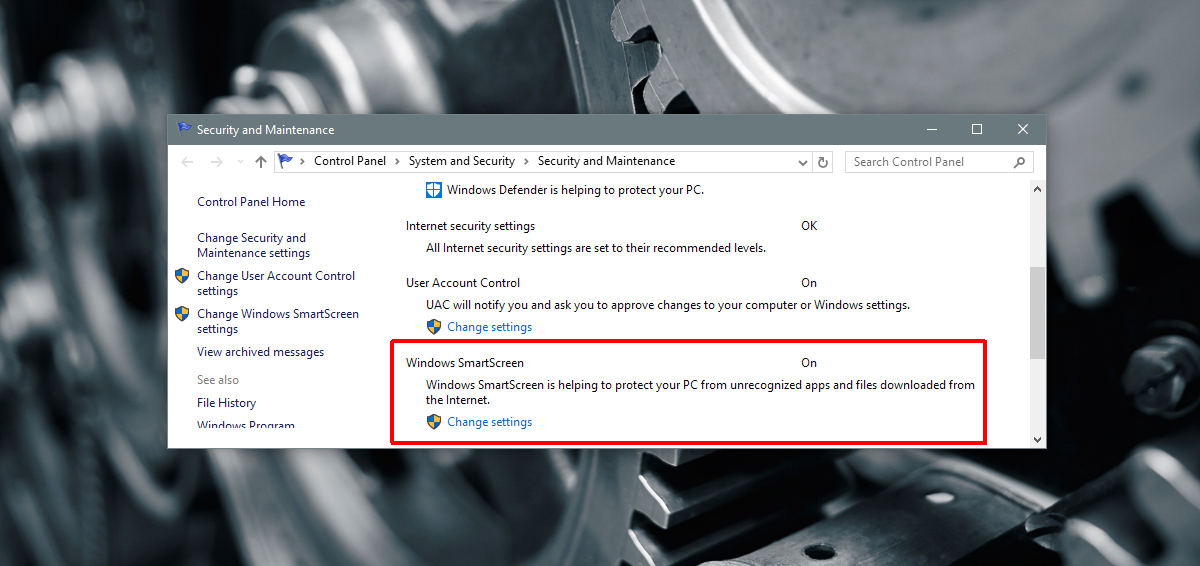This screenshot has height=566, width=1200.
Task: Click the vertical scrollbar down arrow
Action: [x=1037, y=439]
